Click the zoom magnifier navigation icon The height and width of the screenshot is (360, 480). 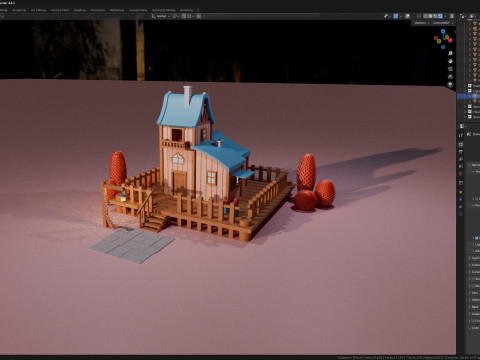(450, 53)
